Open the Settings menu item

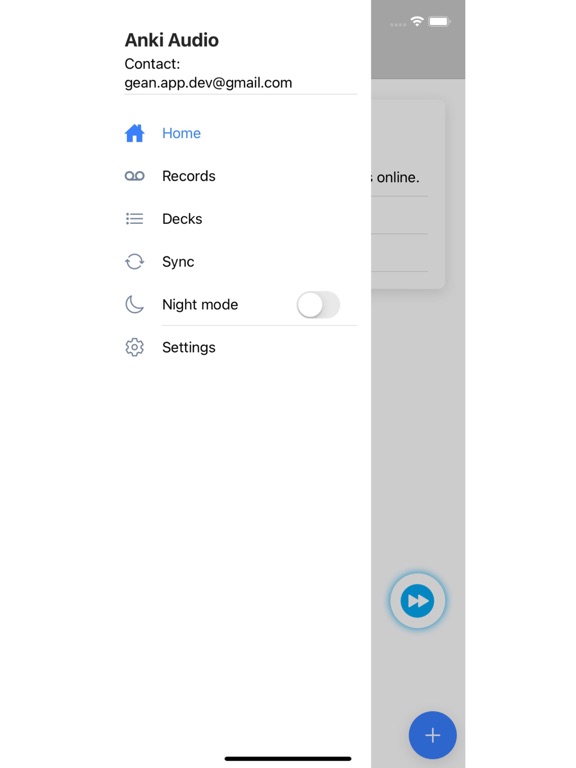(x=240, y=347)
